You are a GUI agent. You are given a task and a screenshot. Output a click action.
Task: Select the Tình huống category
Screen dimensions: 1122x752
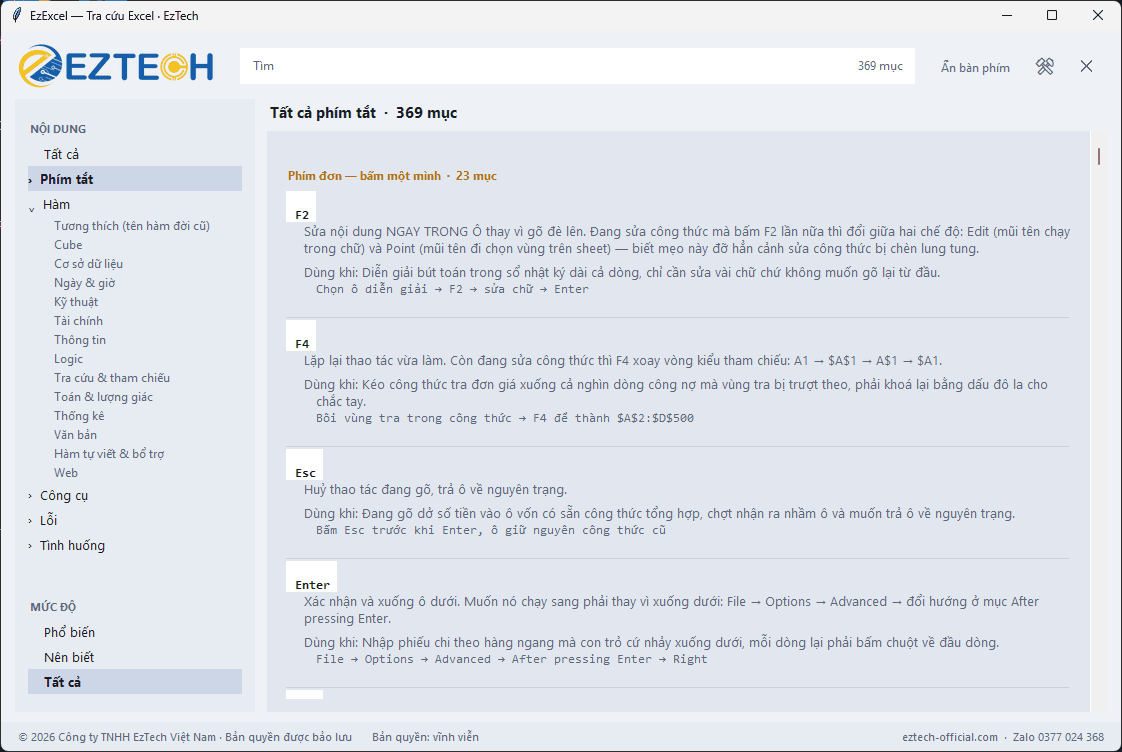pos(72,545)
